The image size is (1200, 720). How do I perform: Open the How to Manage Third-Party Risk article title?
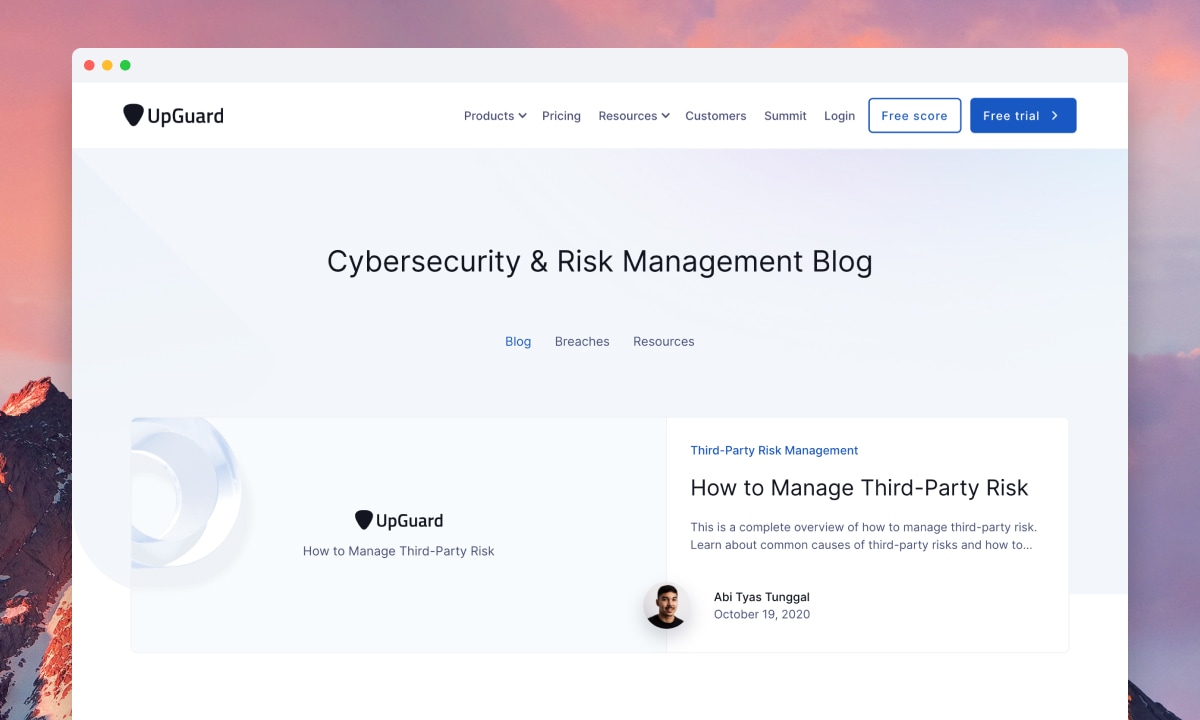click(x=859, y=488)
